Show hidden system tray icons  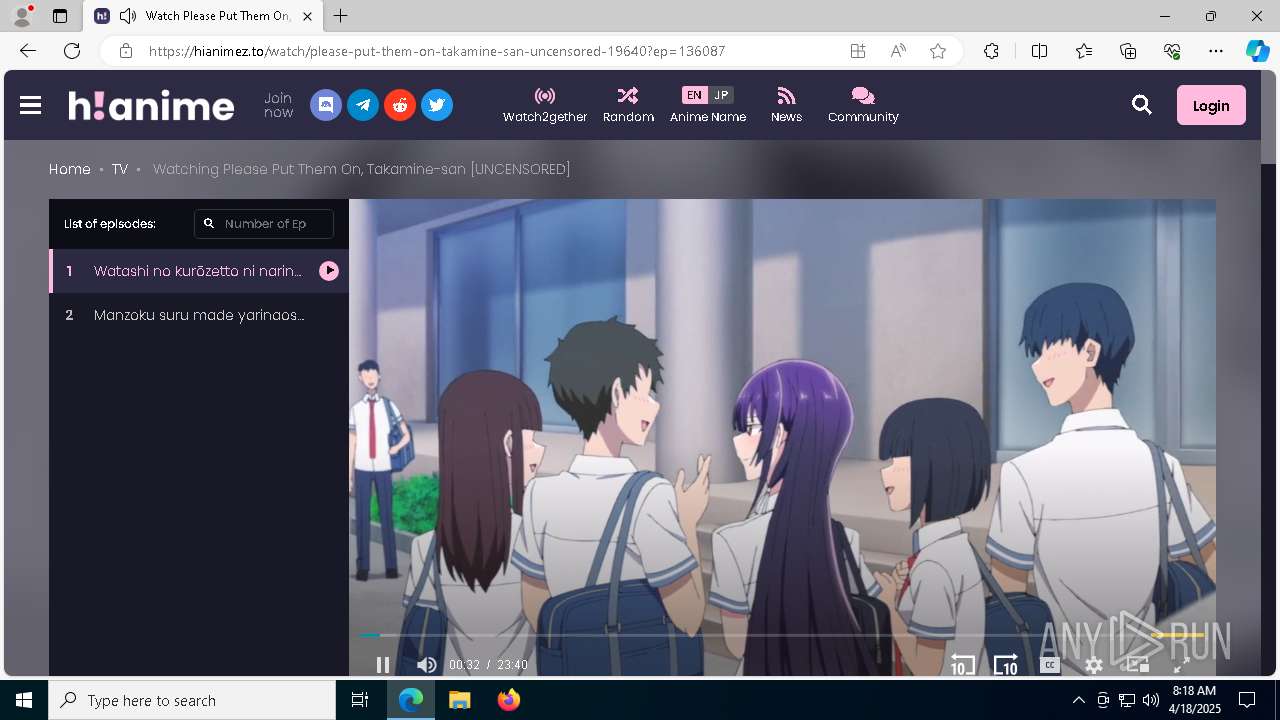(x=1078, y=700)
